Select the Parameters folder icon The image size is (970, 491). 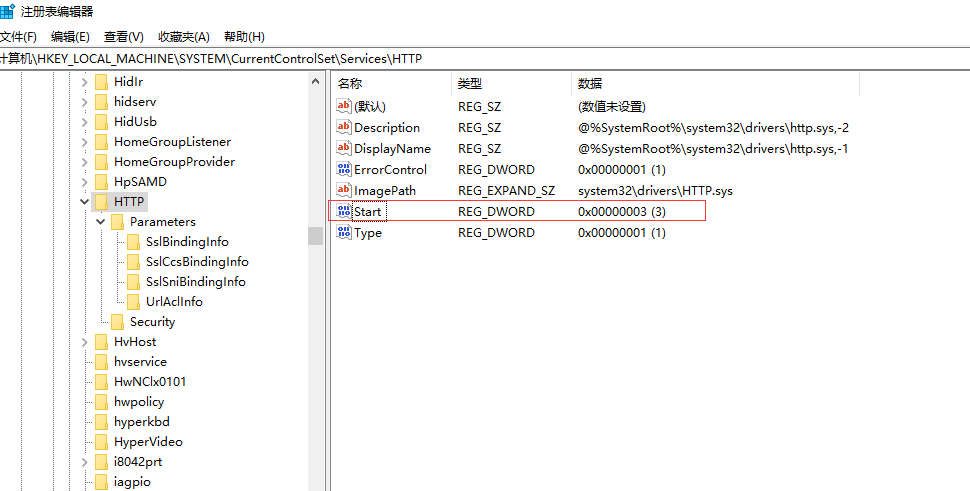click(118, 222)
